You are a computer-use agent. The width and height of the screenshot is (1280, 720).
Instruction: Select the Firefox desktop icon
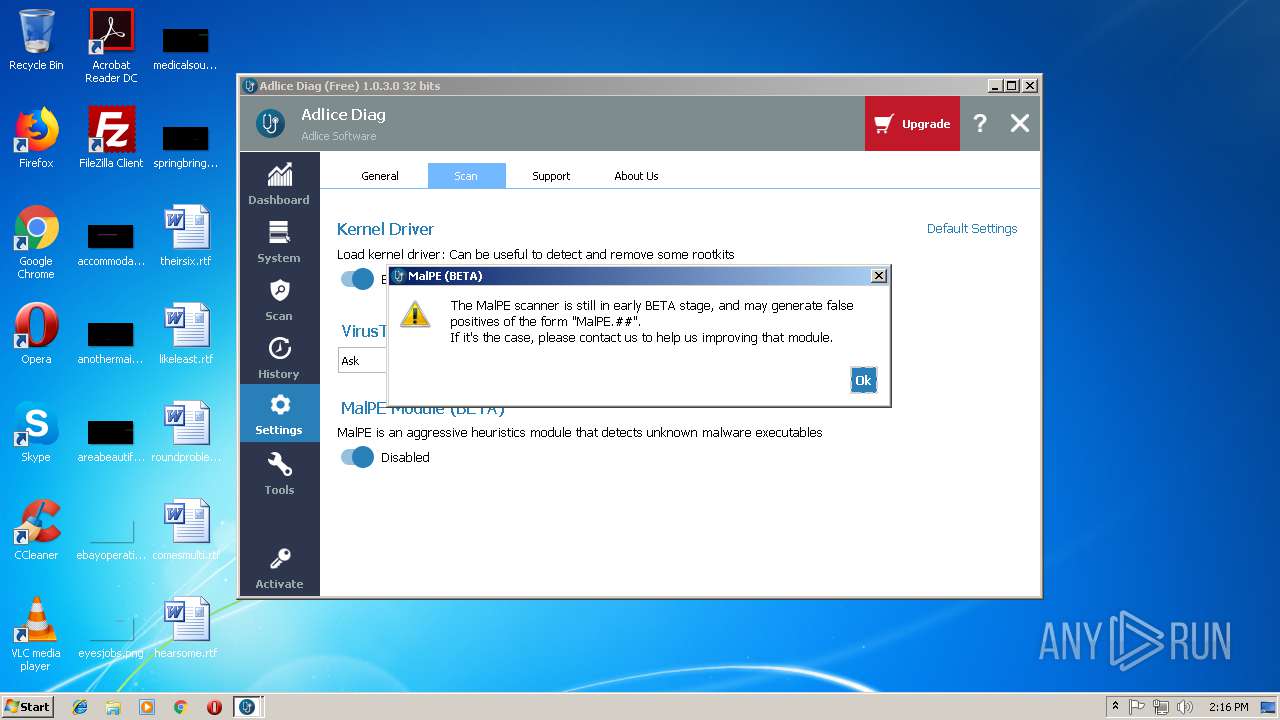tap(36, 138)
